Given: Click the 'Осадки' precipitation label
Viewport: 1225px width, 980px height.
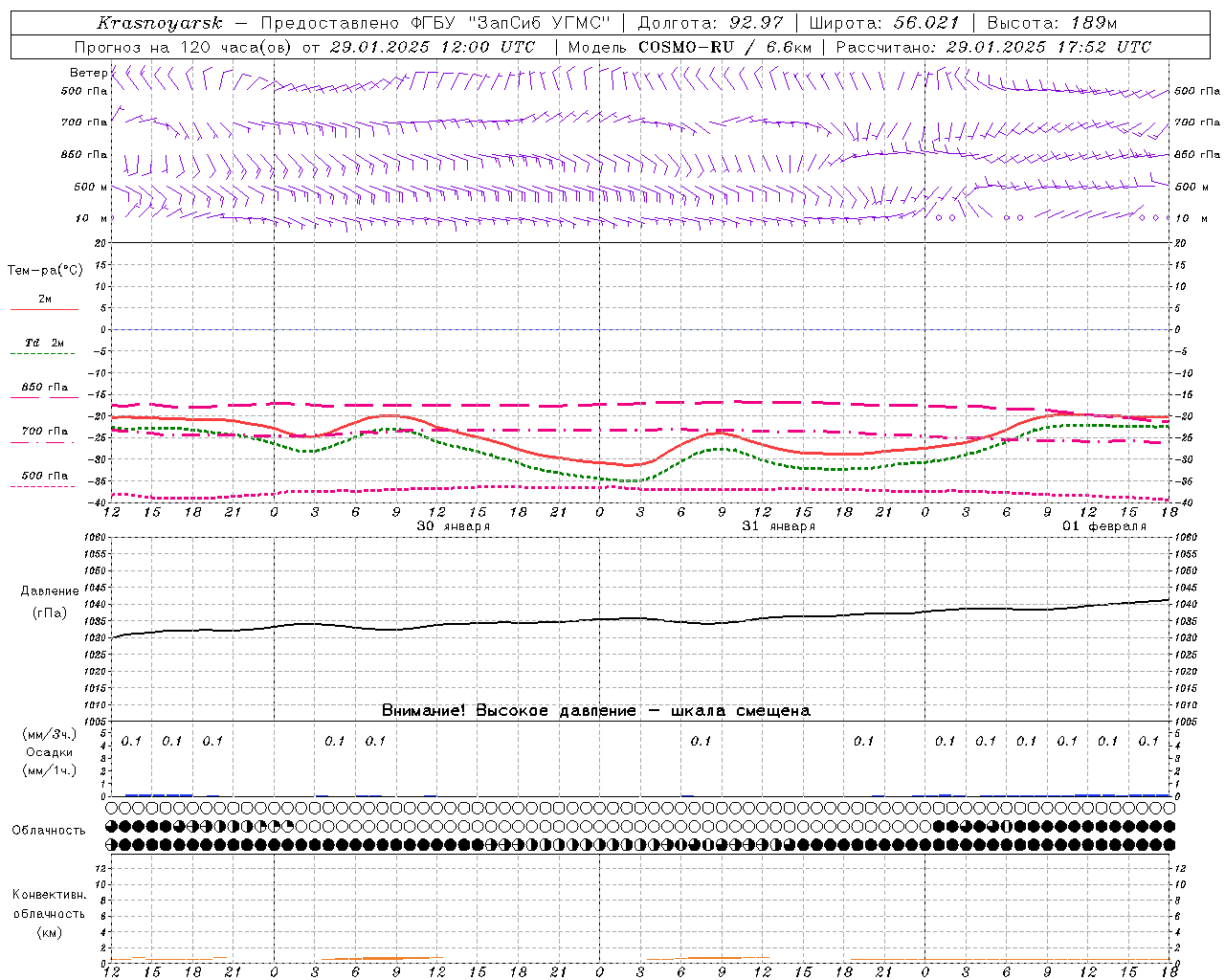Looking at the screenshot, I should click(x=50, y=752).
